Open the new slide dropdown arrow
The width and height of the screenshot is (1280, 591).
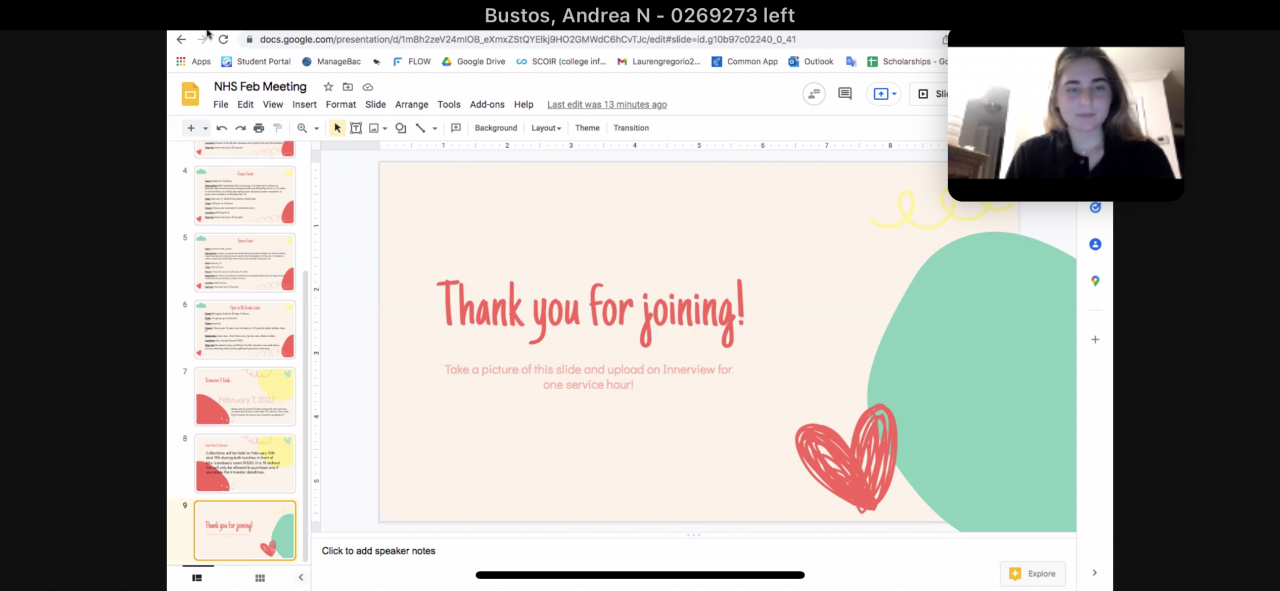pyautogui.click(x=206, y=128)
